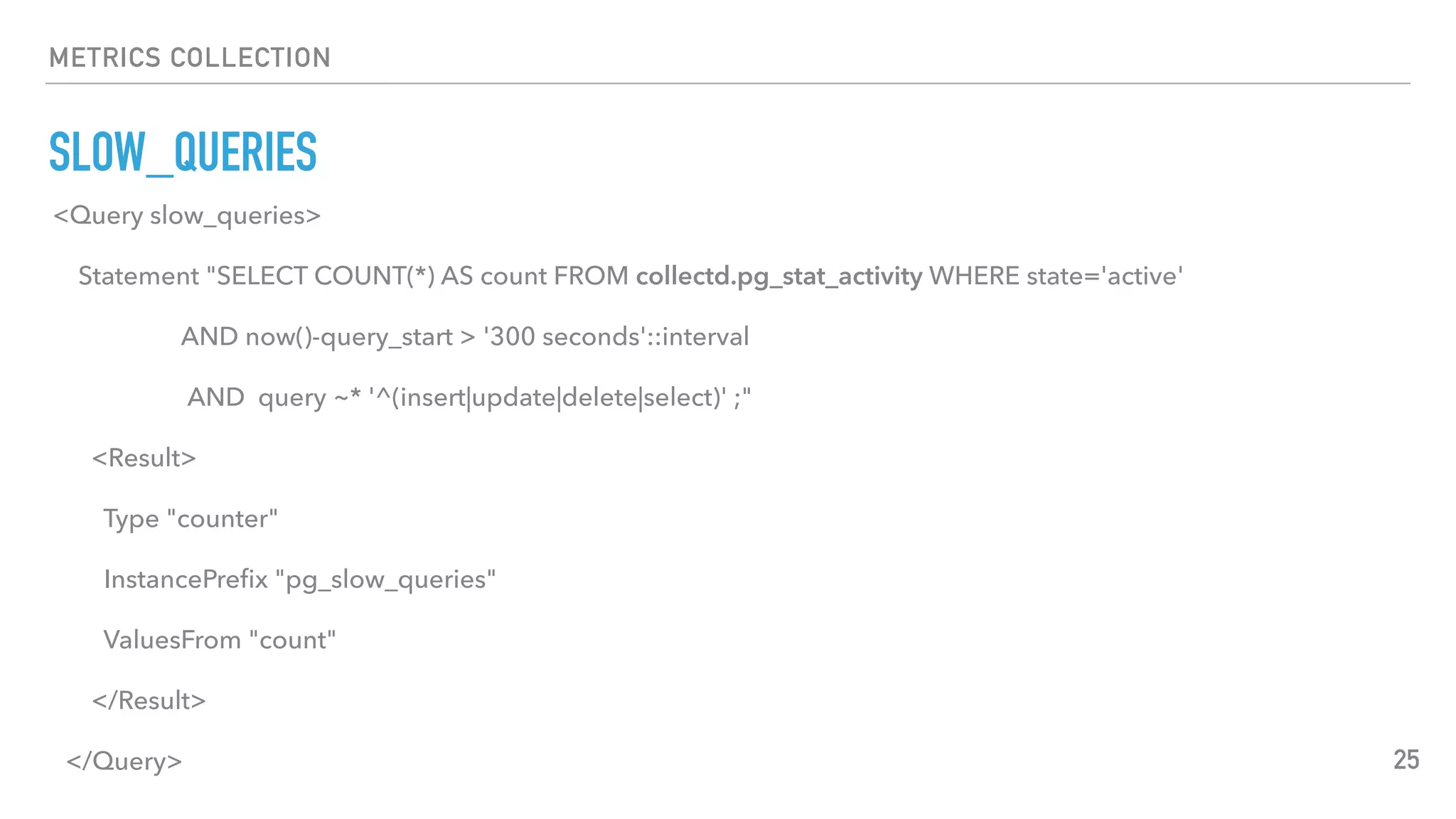Click the opening Result tag
The height and width of the screenshot is (819, 1456).
pyautogui.click(x=144, y=458)
